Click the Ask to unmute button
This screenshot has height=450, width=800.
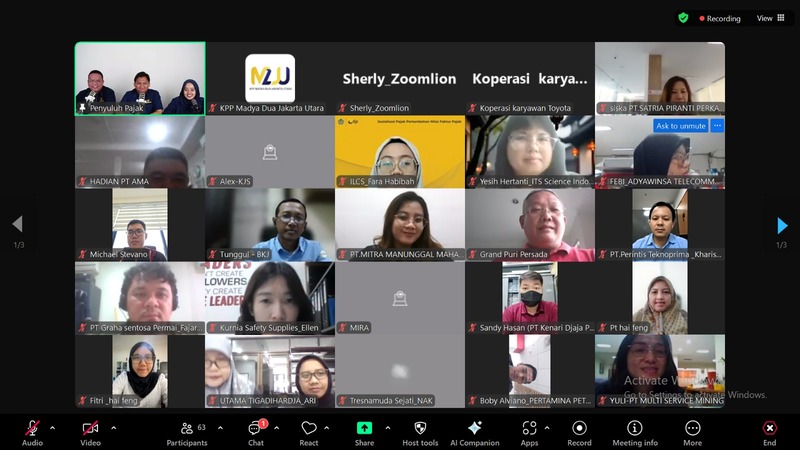680,126
